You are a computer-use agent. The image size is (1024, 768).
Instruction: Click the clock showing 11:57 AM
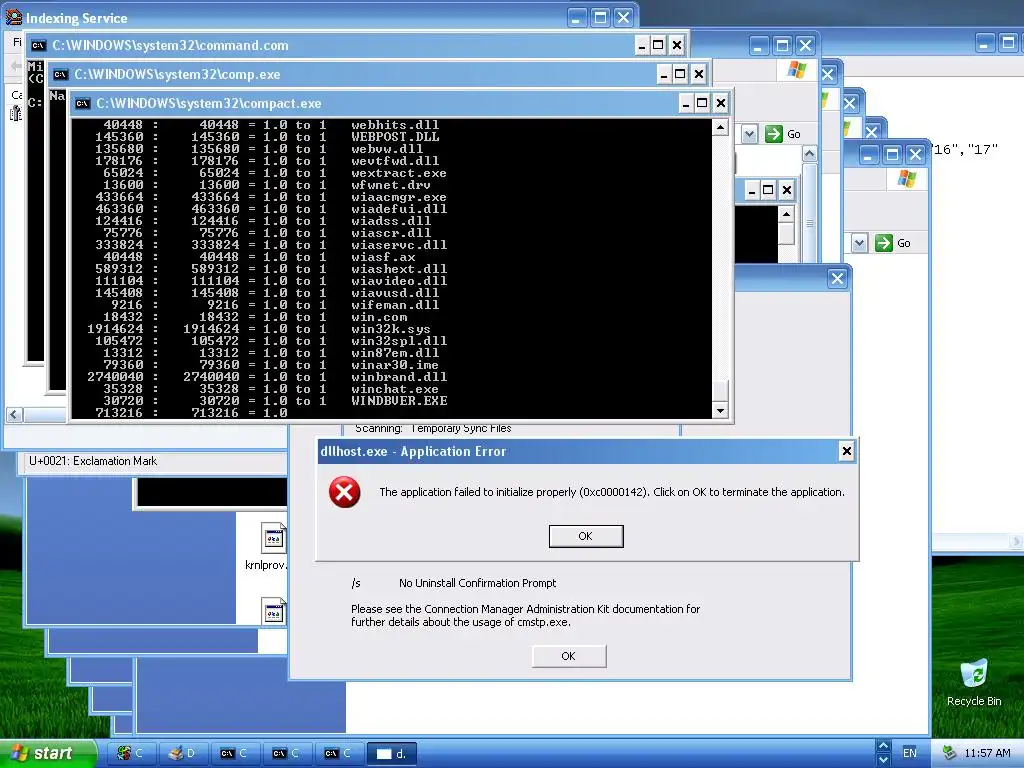(x=987, y=753)
